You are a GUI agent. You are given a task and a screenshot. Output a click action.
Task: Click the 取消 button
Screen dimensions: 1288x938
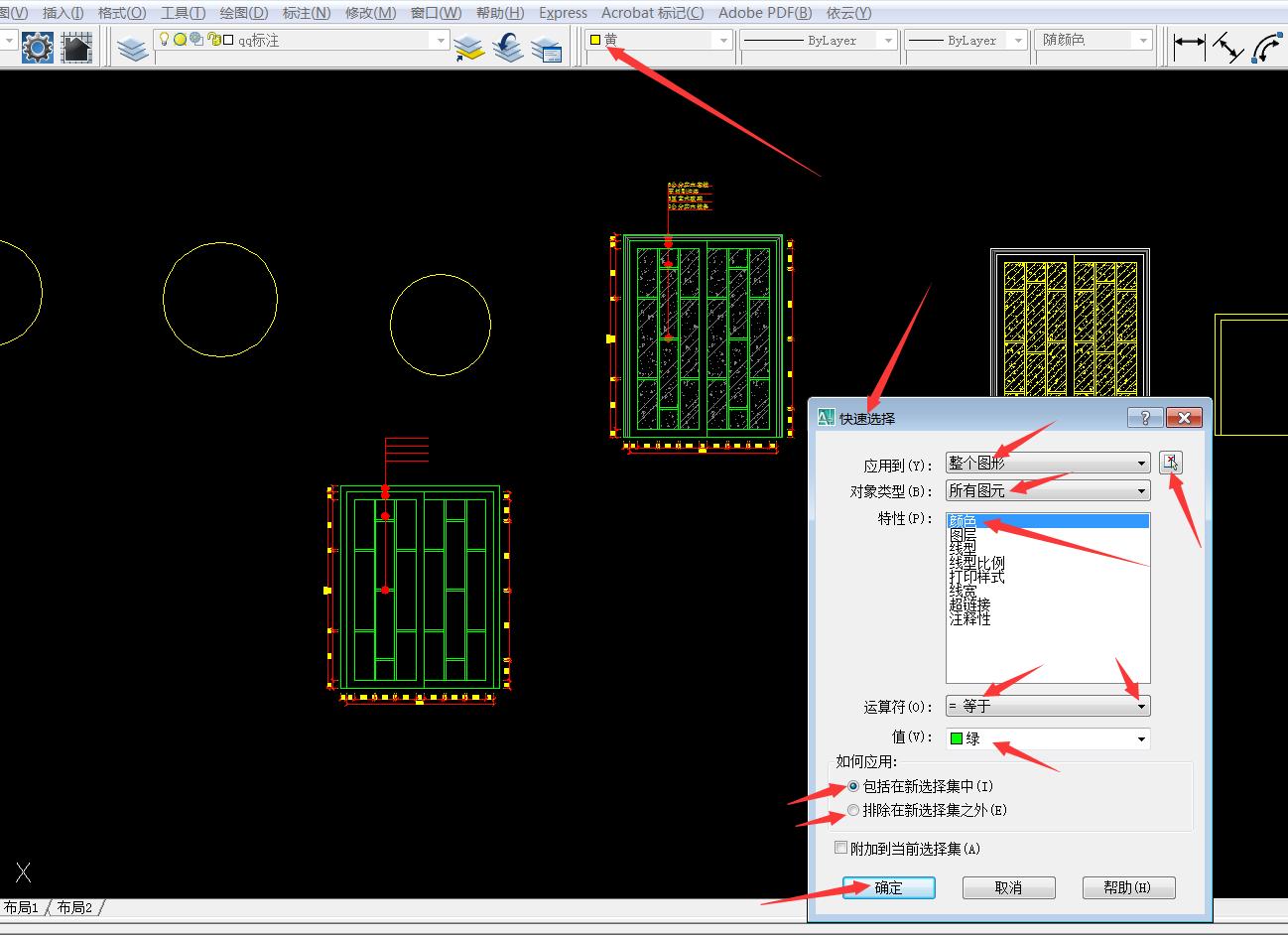[1008, 887]
